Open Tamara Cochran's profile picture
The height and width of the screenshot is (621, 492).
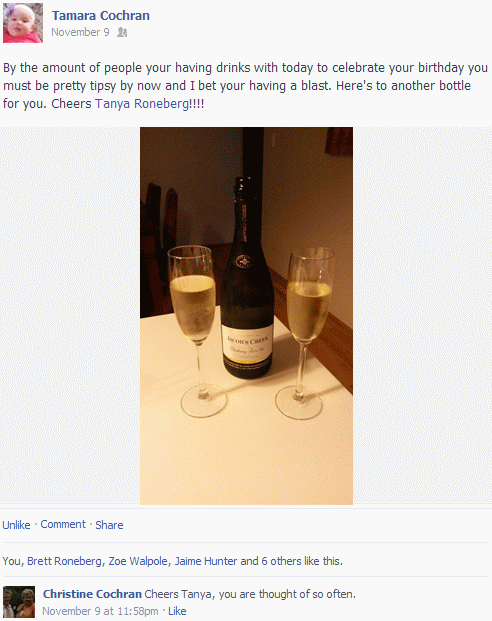pos(23,23)
